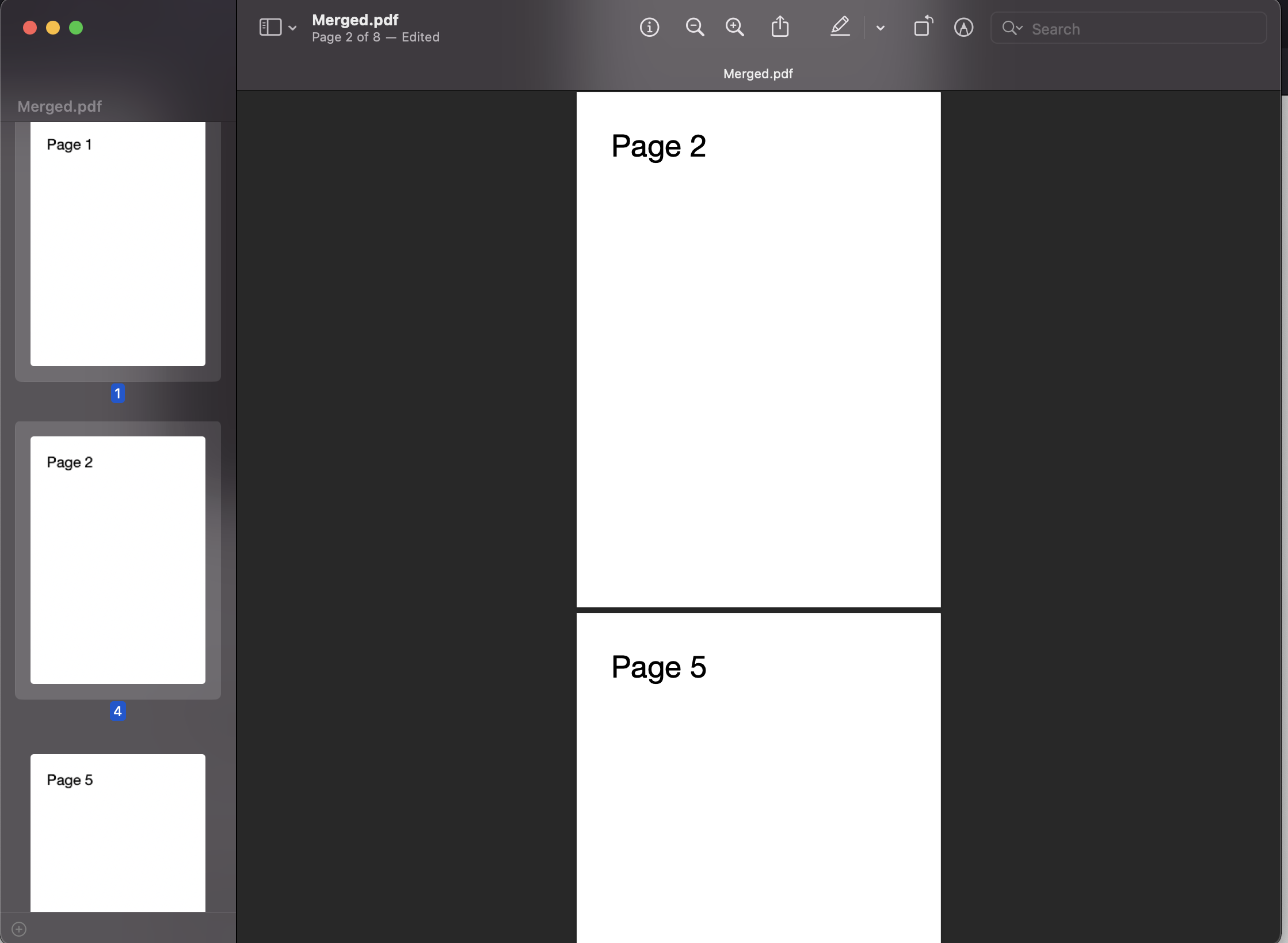Toggle the thumbnail sidebar visibility
Screen dimensions: 1288x943
(270, 26)
